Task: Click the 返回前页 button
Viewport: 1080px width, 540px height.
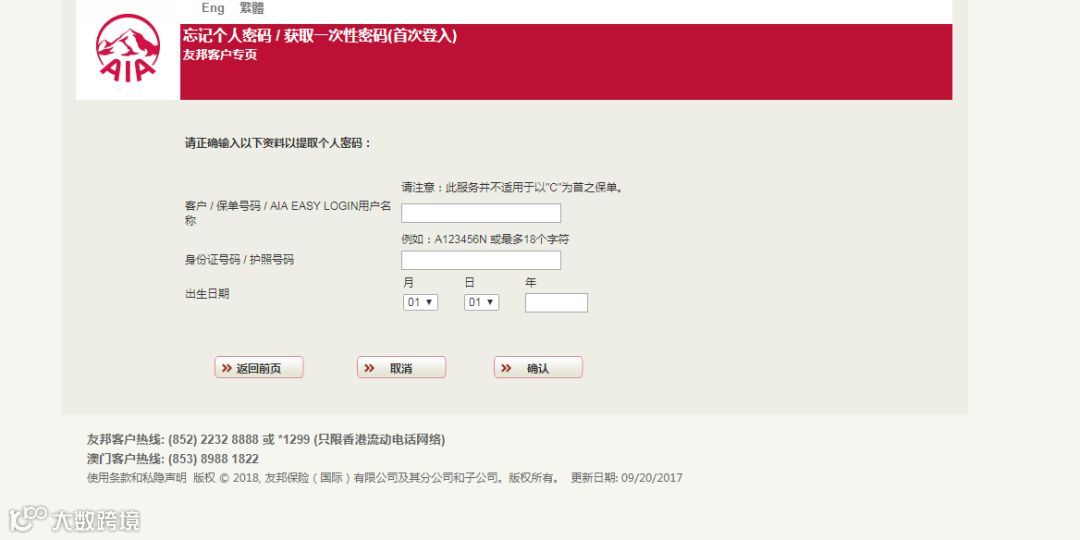Action: point(259,368)
